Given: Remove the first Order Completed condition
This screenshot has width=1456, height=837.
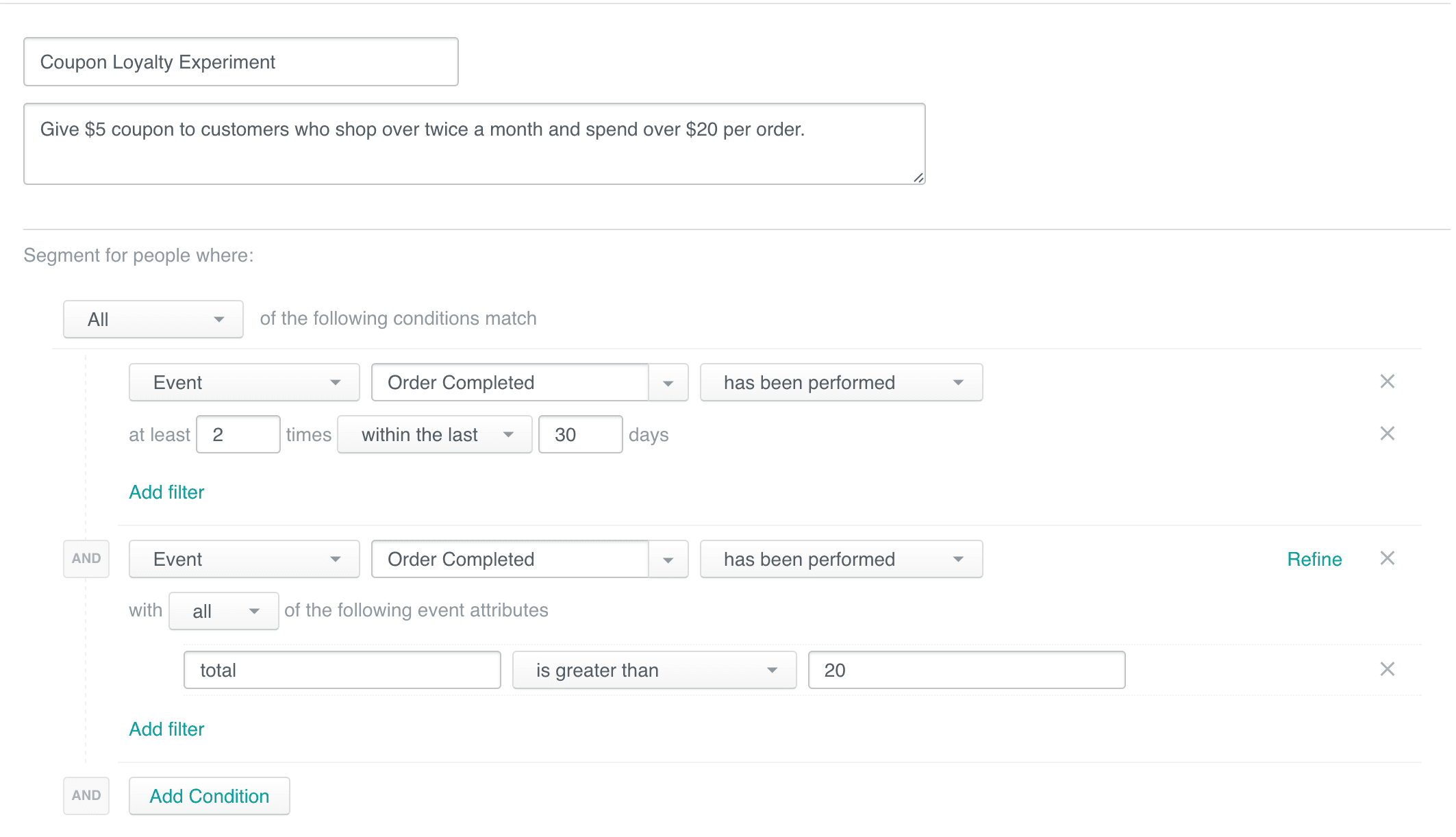Looking at the screenshot, I should coord(1388,382).
